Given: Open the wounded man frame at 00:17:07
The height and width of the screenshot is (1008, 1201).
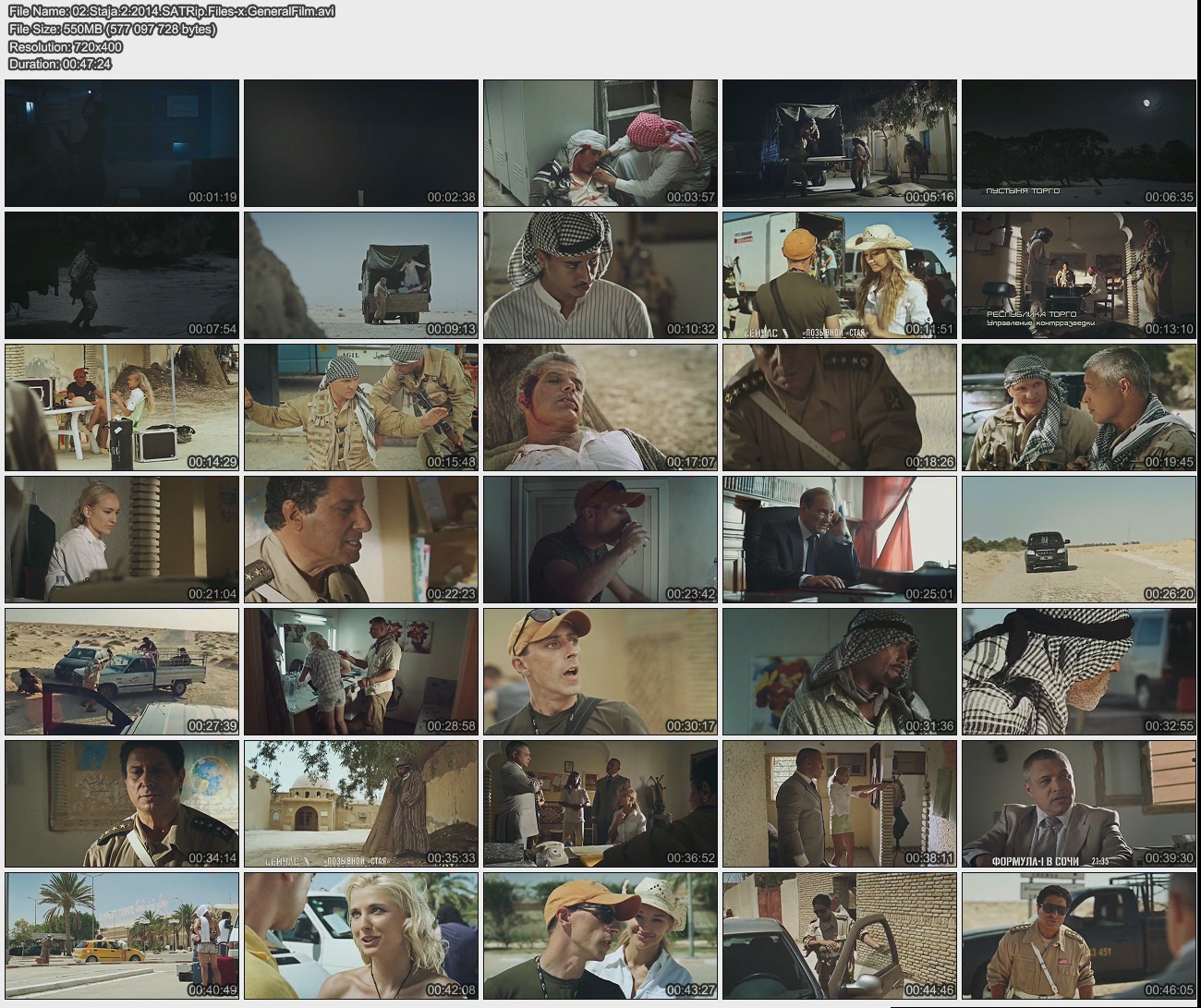Looking at the screenshot, I should 600,407.
